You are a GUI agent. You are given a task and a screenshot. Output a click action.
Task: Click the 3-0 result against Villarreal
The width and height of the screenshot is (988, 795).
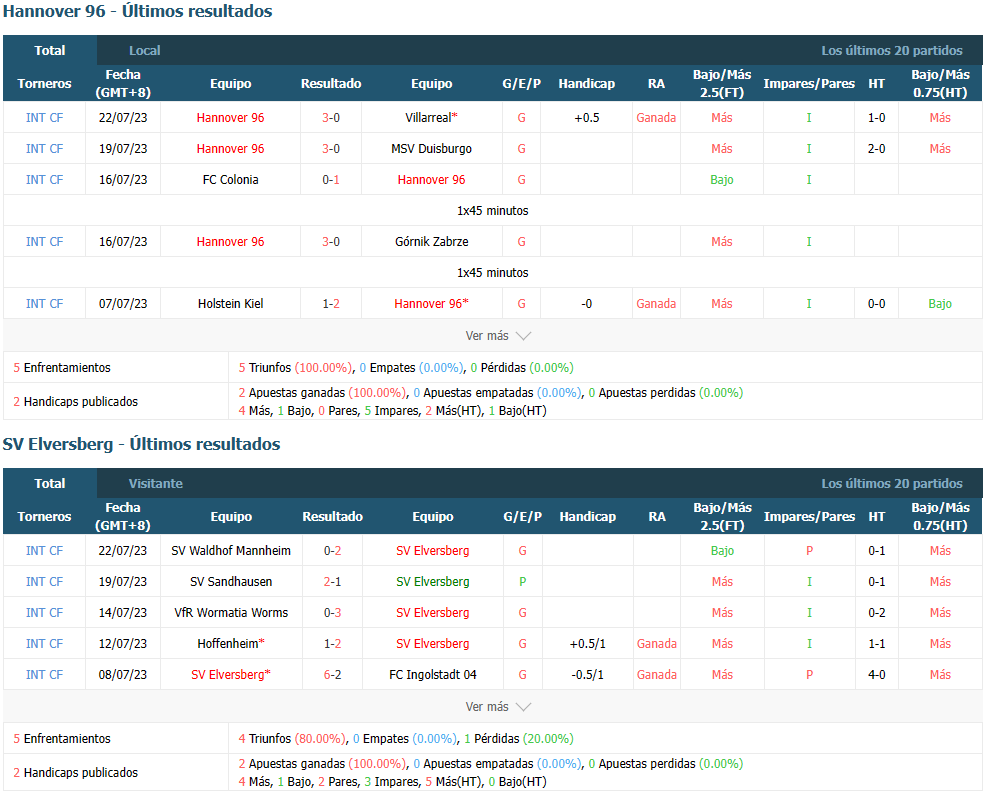tap(331, 118)
